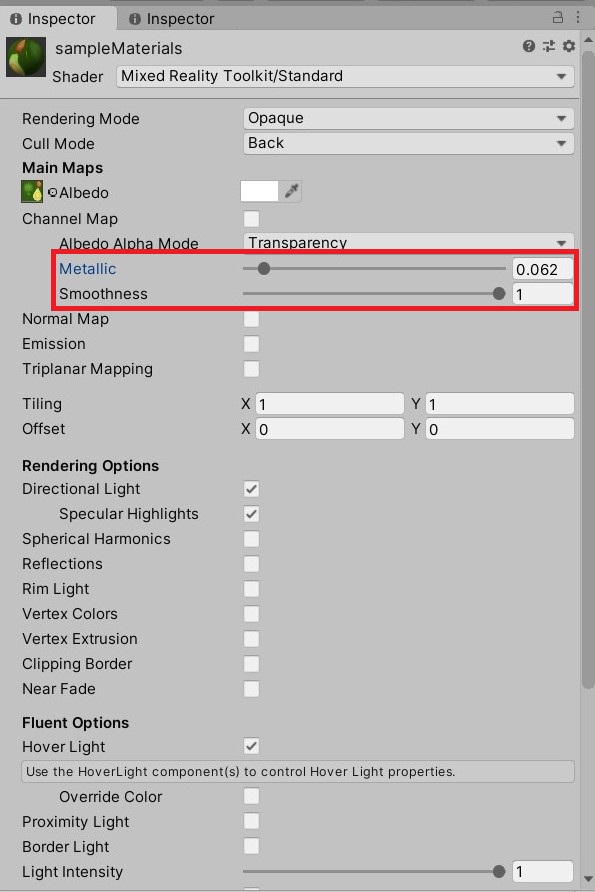
Task: Open the Inspector panel kebab menu
Action: (577, 17)
